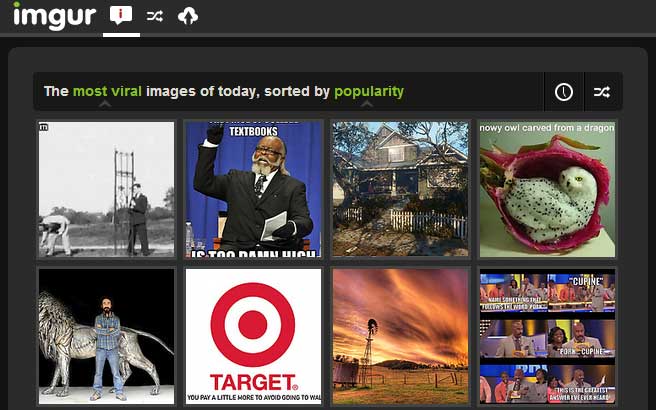Open the 'Textbooks too damn high' meme thumbnail
This screenshot has width=656, height=410.
[x=254, y=189]
